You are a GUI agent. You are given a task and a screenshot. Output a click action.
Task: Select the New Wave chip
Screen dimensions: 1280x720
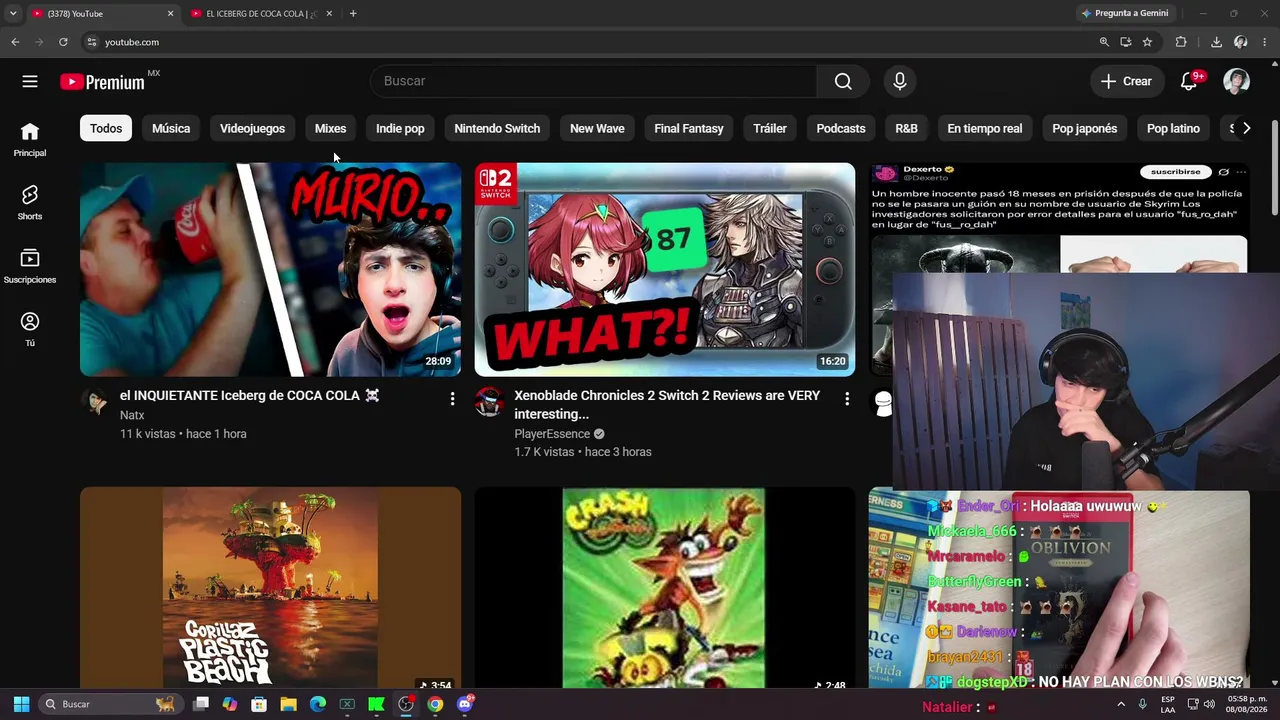[597, 128]
